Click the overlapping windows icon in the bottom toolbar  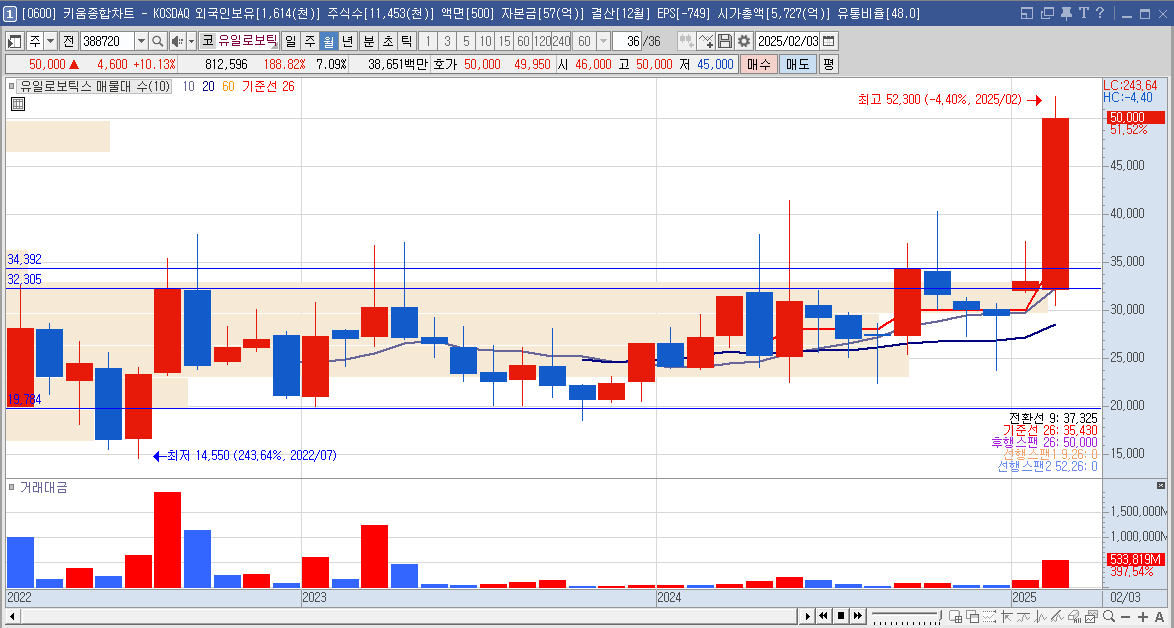[973, 616]
